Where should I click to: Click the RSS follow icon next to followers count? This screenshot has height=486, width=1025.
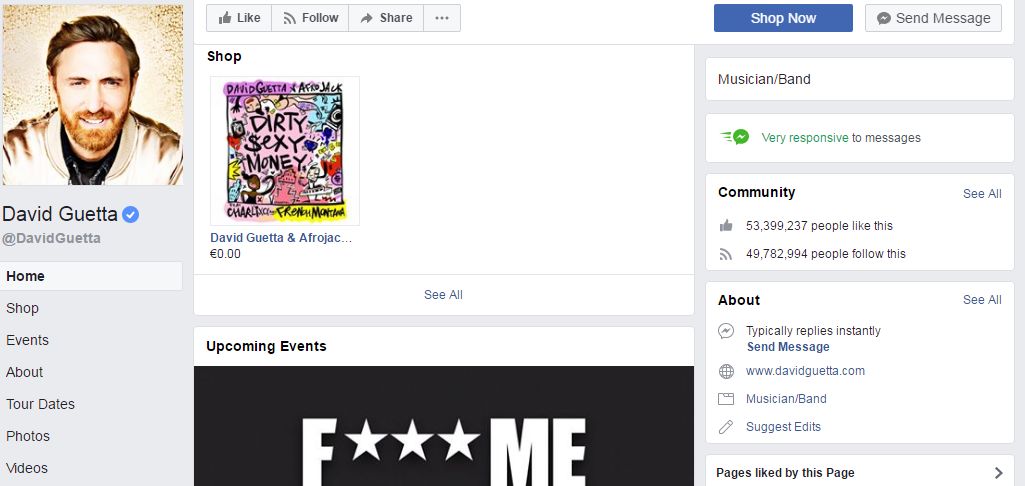[726, 254]
